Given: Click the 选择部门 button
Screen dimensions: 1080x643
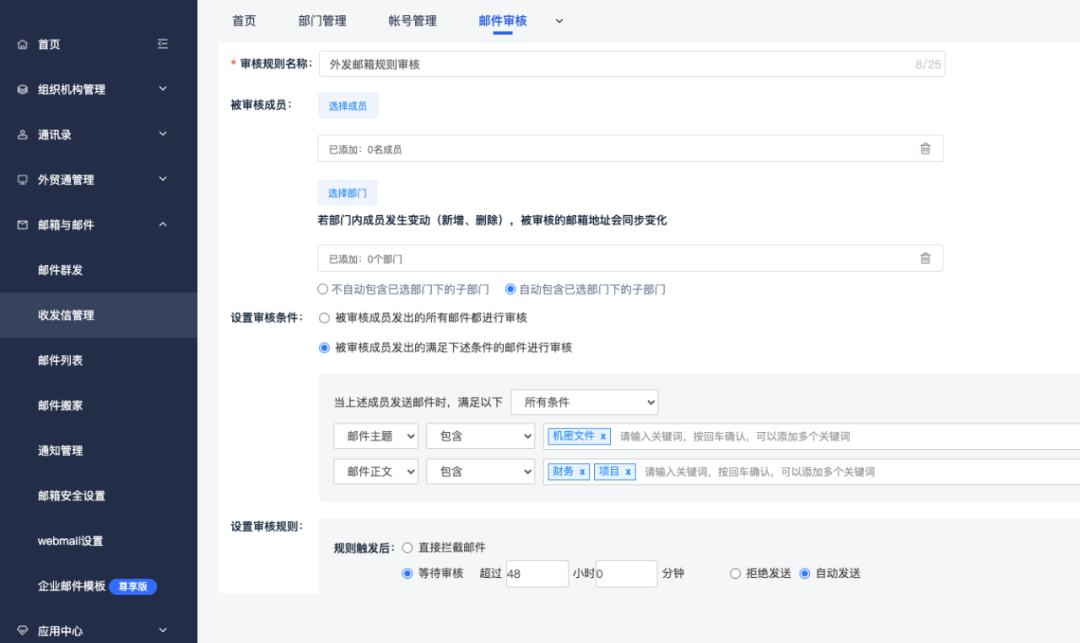Looking at the screenshot, I should click(347, 192).
